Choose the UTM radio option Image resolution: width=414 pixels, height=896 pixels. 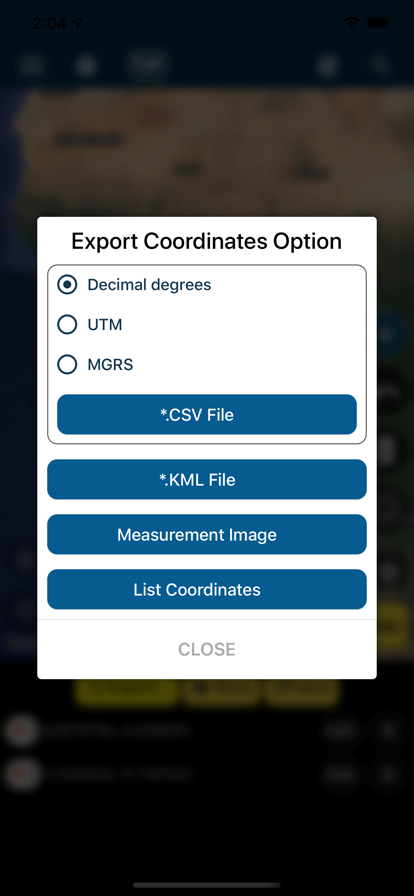click(67, 325)
